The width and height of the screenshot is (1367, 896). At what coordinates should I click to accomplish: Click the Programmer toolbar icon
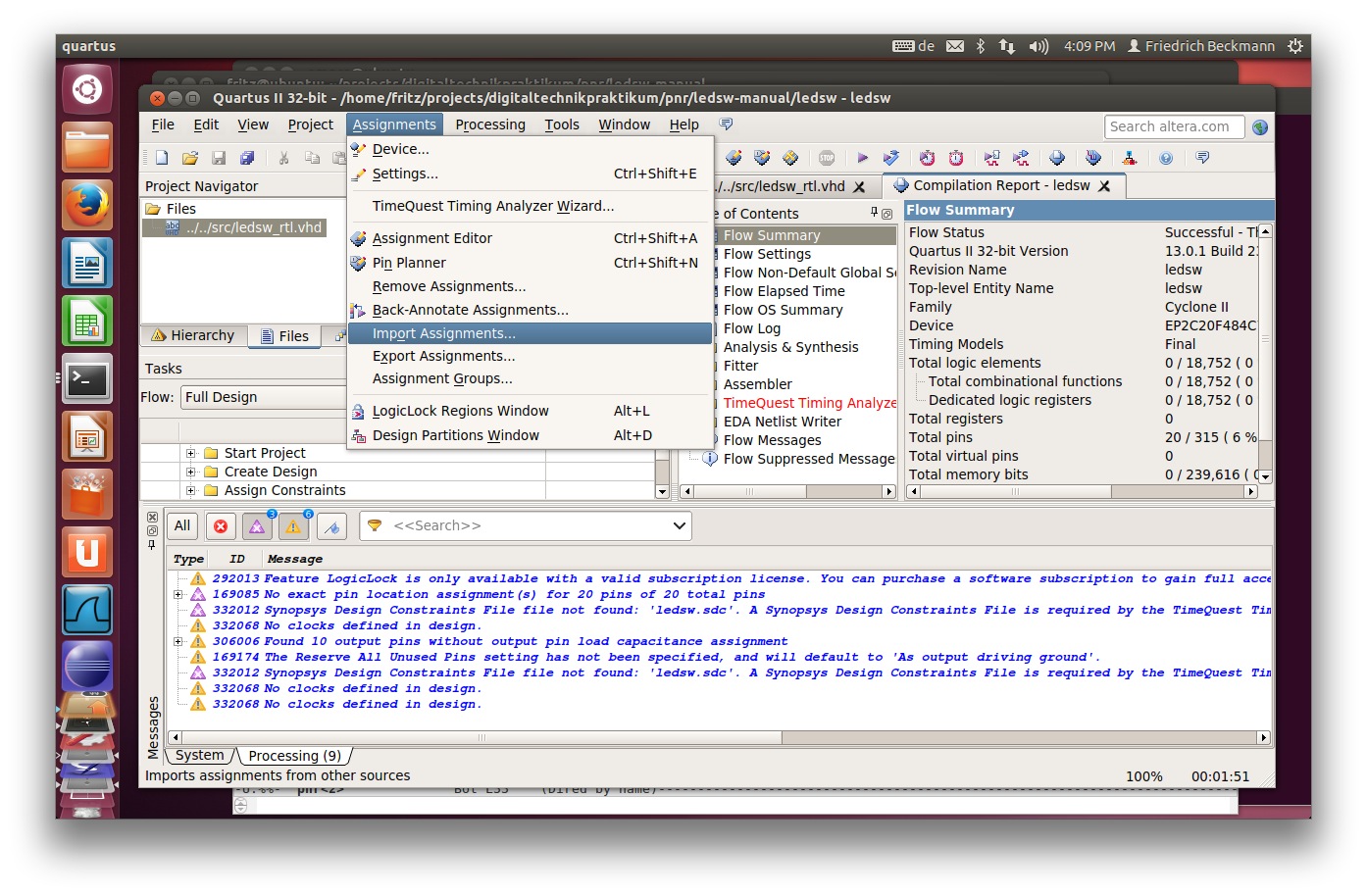1093,158
